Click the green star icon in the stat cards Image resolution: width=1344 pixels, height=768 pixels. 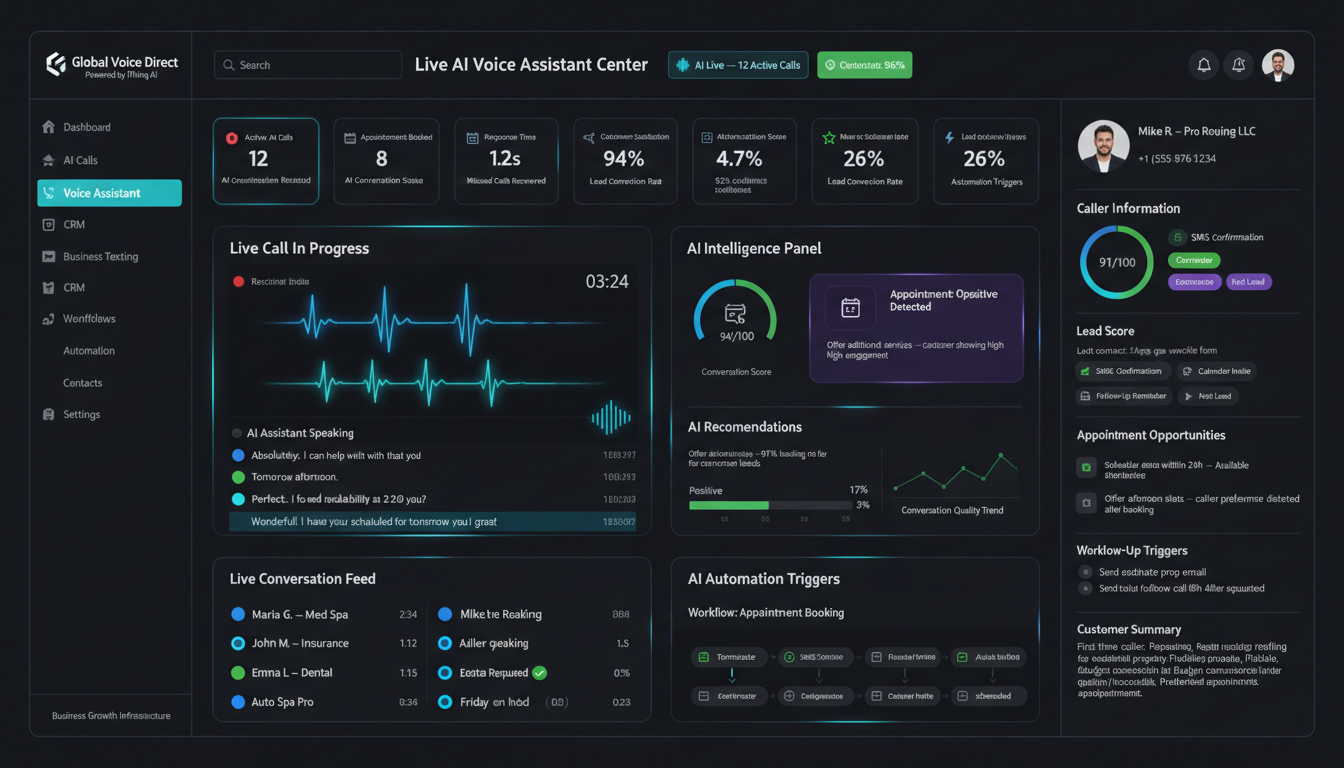point(828,138)
